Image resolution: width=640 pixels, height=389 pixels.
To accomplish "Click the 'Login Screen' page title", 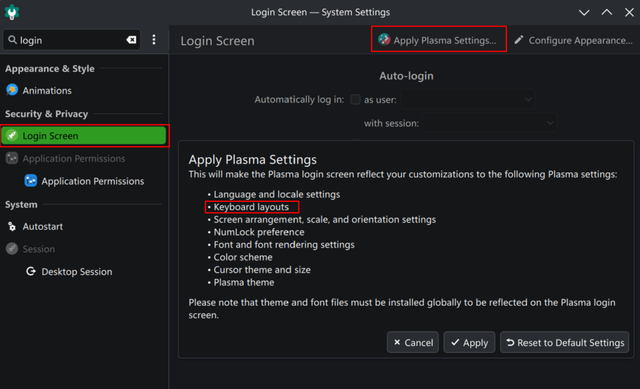I will pyautogui.click(x=217, y=41).
